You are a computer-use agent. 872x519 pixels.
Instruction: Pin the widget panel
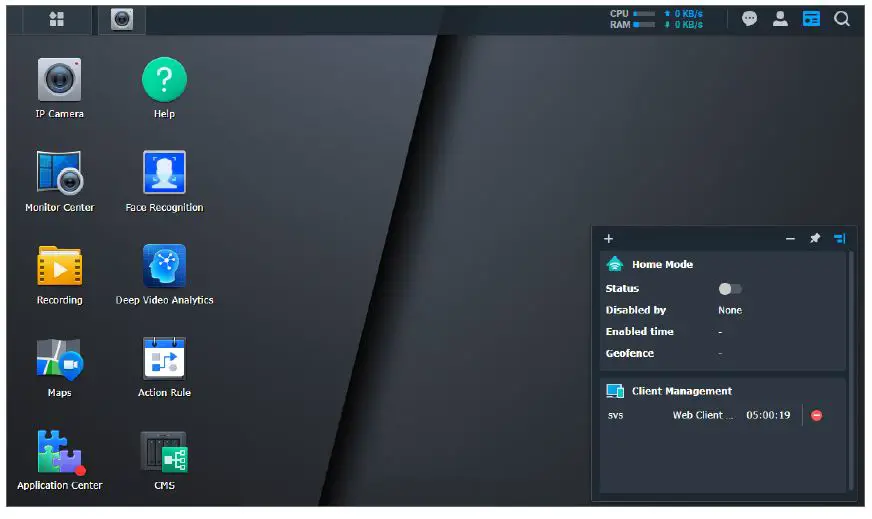(815, 238)
